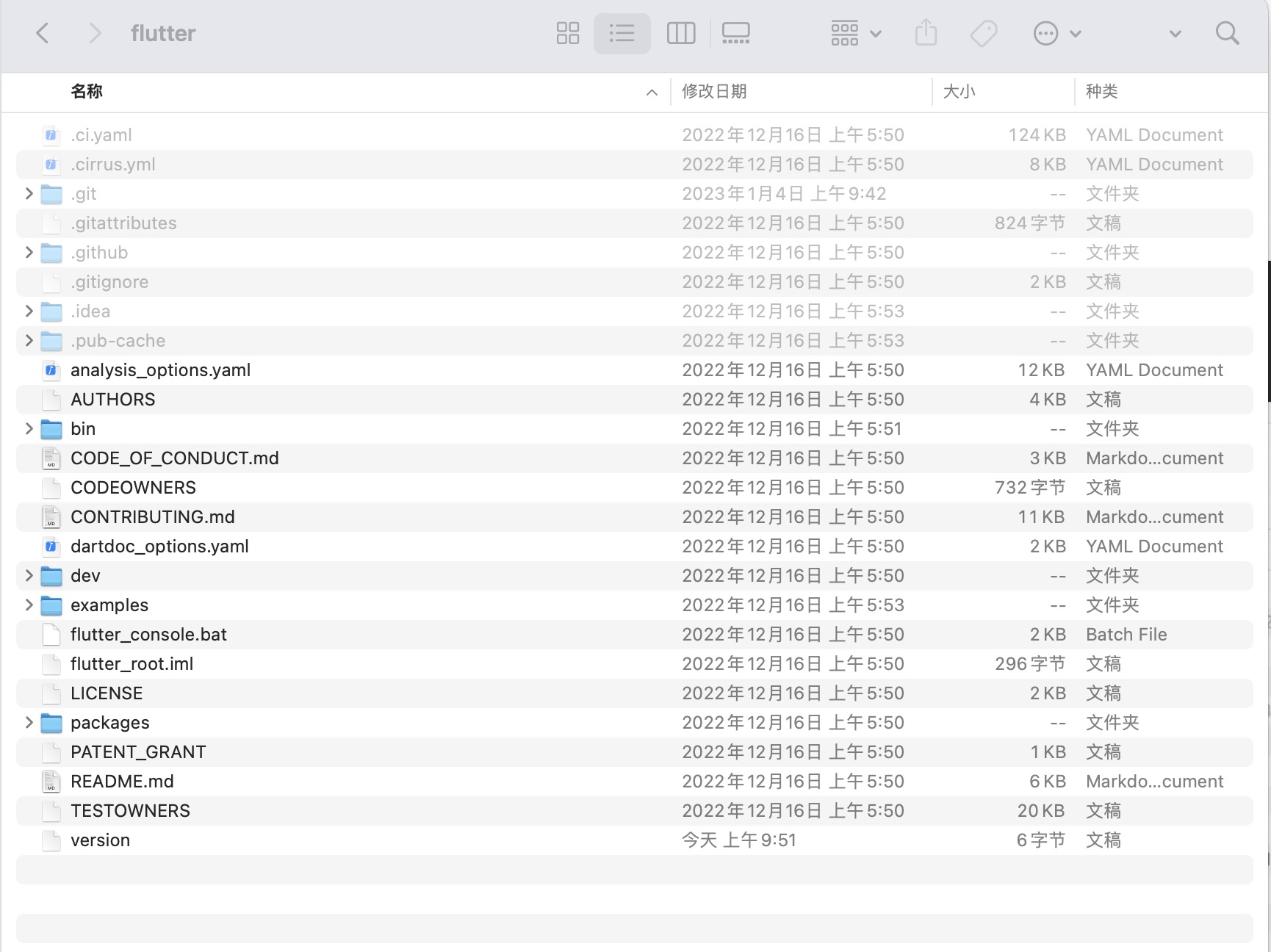This screenshot has width=1271, height=952.
Task: Switch to icon grid view
Action: tap(567, 33)
